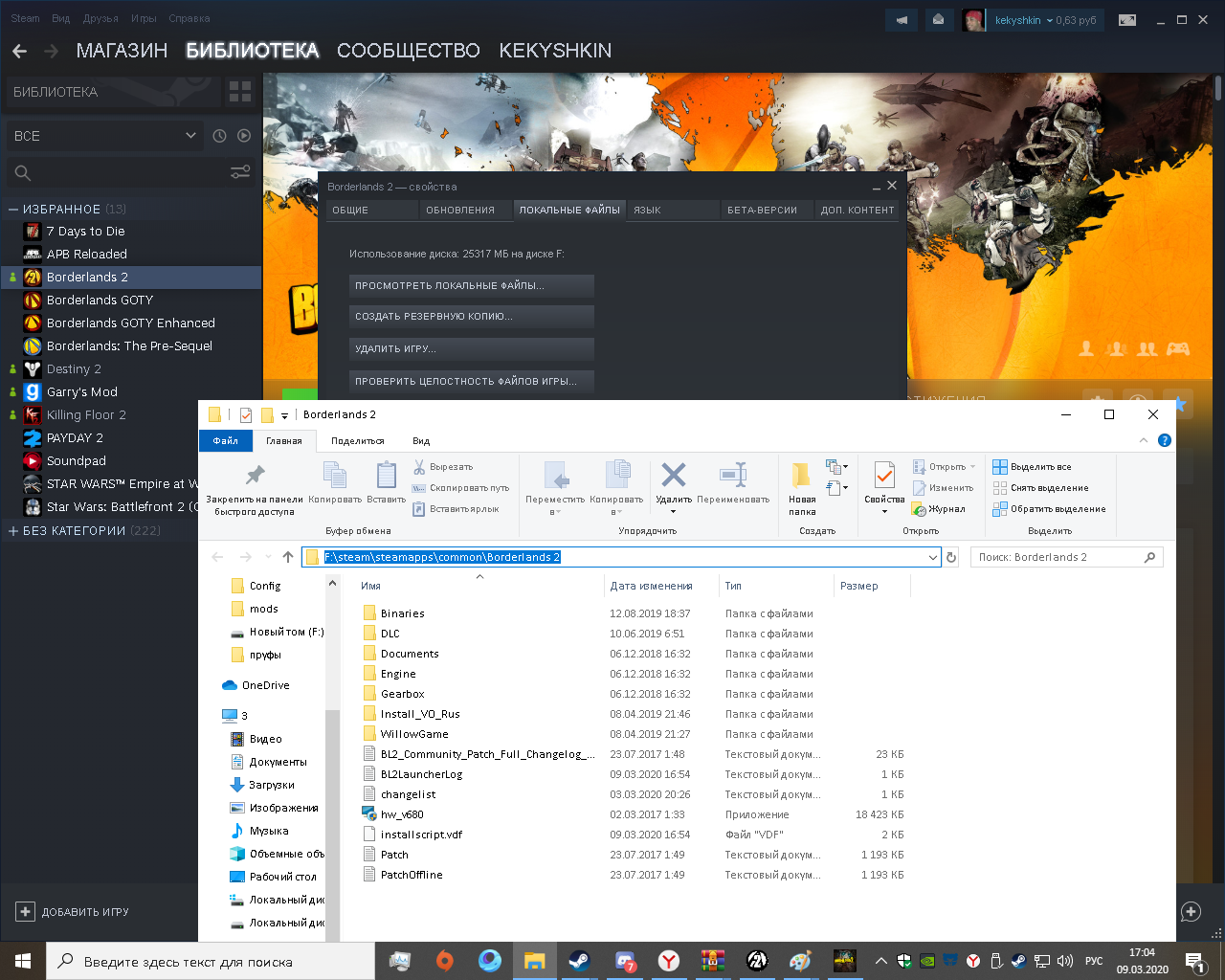Open the Explorer Поделиться ribbon tab

click(357, 441)
